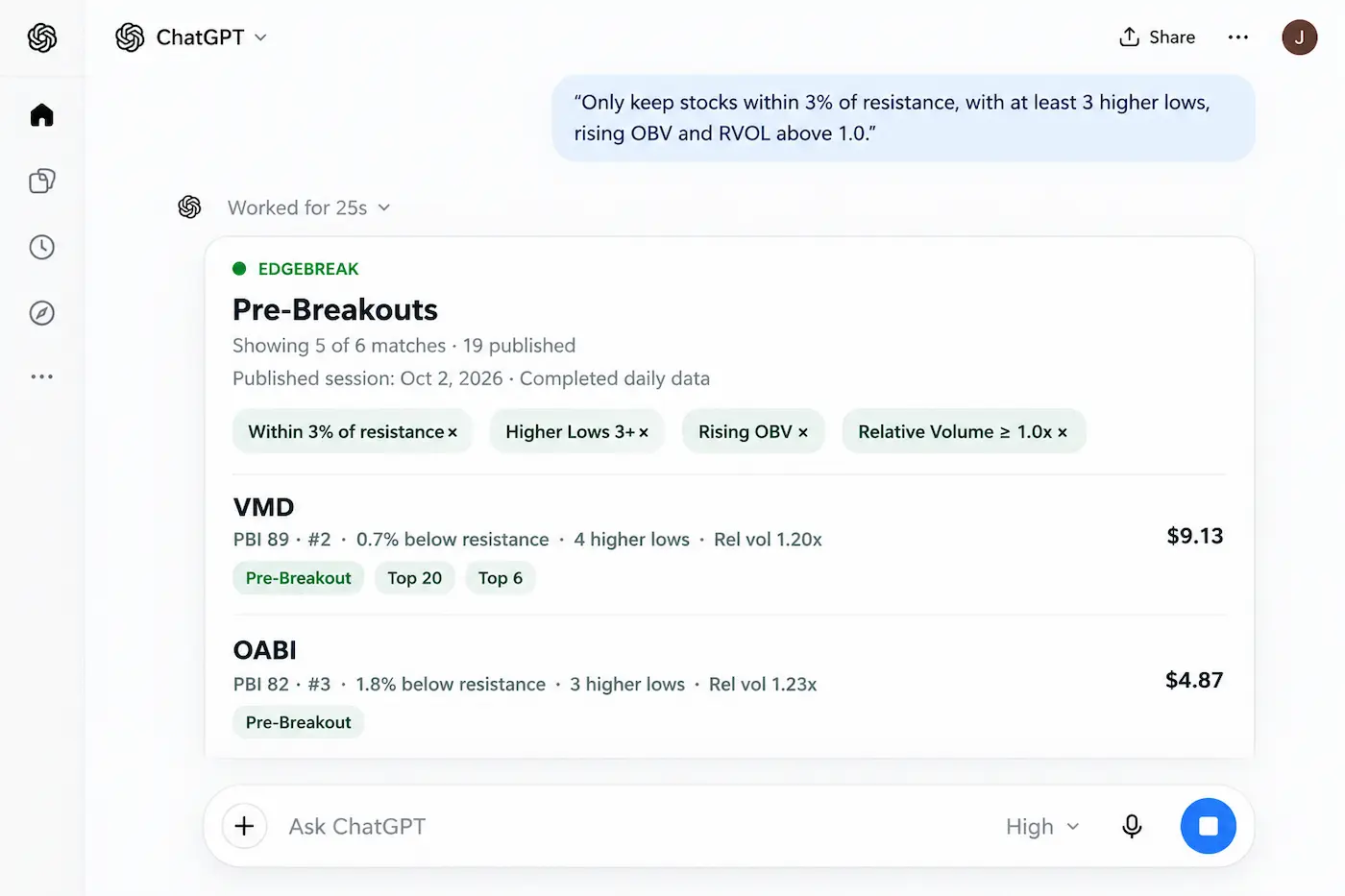The width and height of the screenshot is (1345, 896).
Task: Open the High reasoning effort dropdown
Action: [1043, 827]
